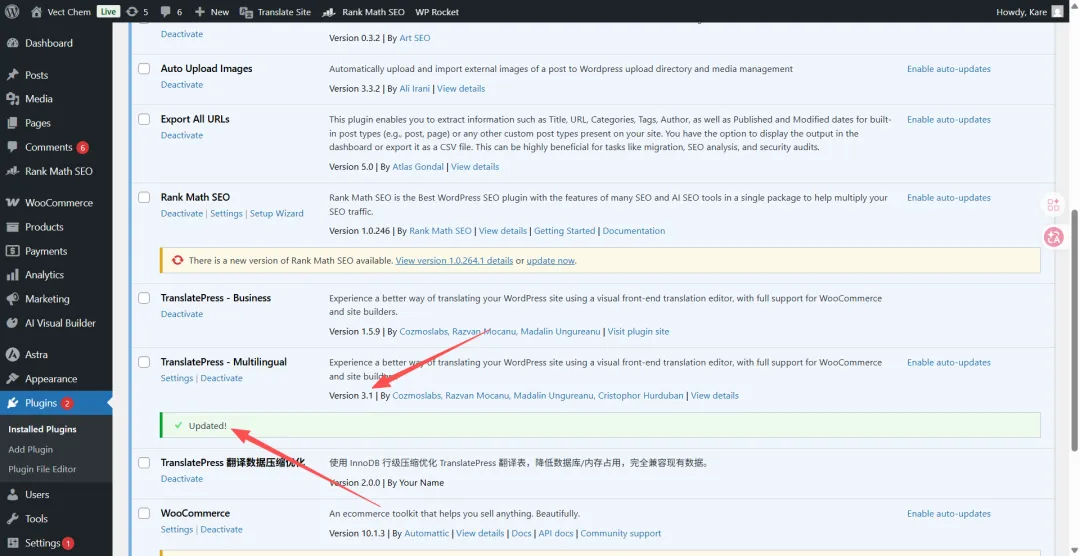Viewport: 1080px width, 556px height.
Task: Open Rank Math SEO Getting Started link
Action: pos(565,231)
